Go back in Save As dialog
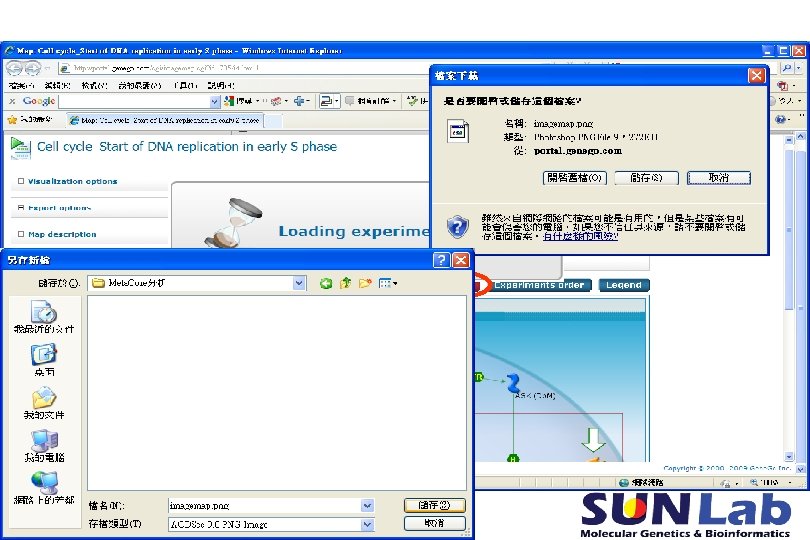The height and width of the screenshot is (540, 810). click(x=325, y=283)
